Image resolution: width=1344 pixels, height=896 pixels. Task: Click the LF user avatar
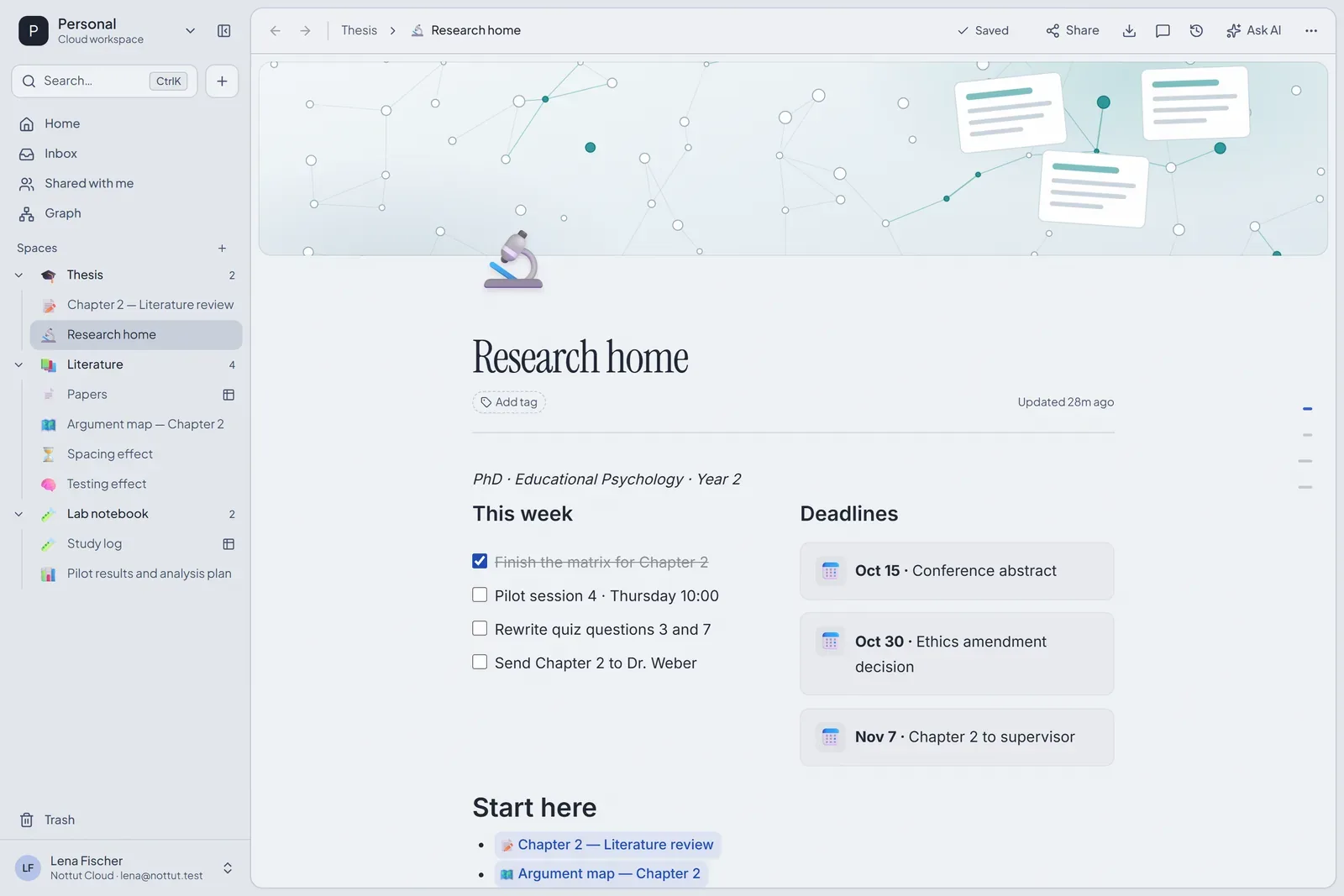tap(28, 868)
